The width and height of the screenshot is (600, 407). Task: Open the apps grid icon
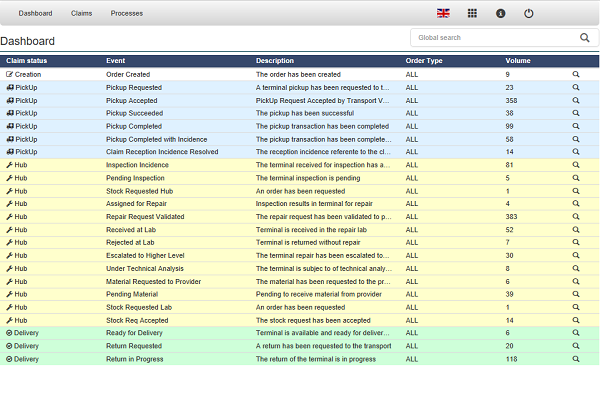click(472, 13)
